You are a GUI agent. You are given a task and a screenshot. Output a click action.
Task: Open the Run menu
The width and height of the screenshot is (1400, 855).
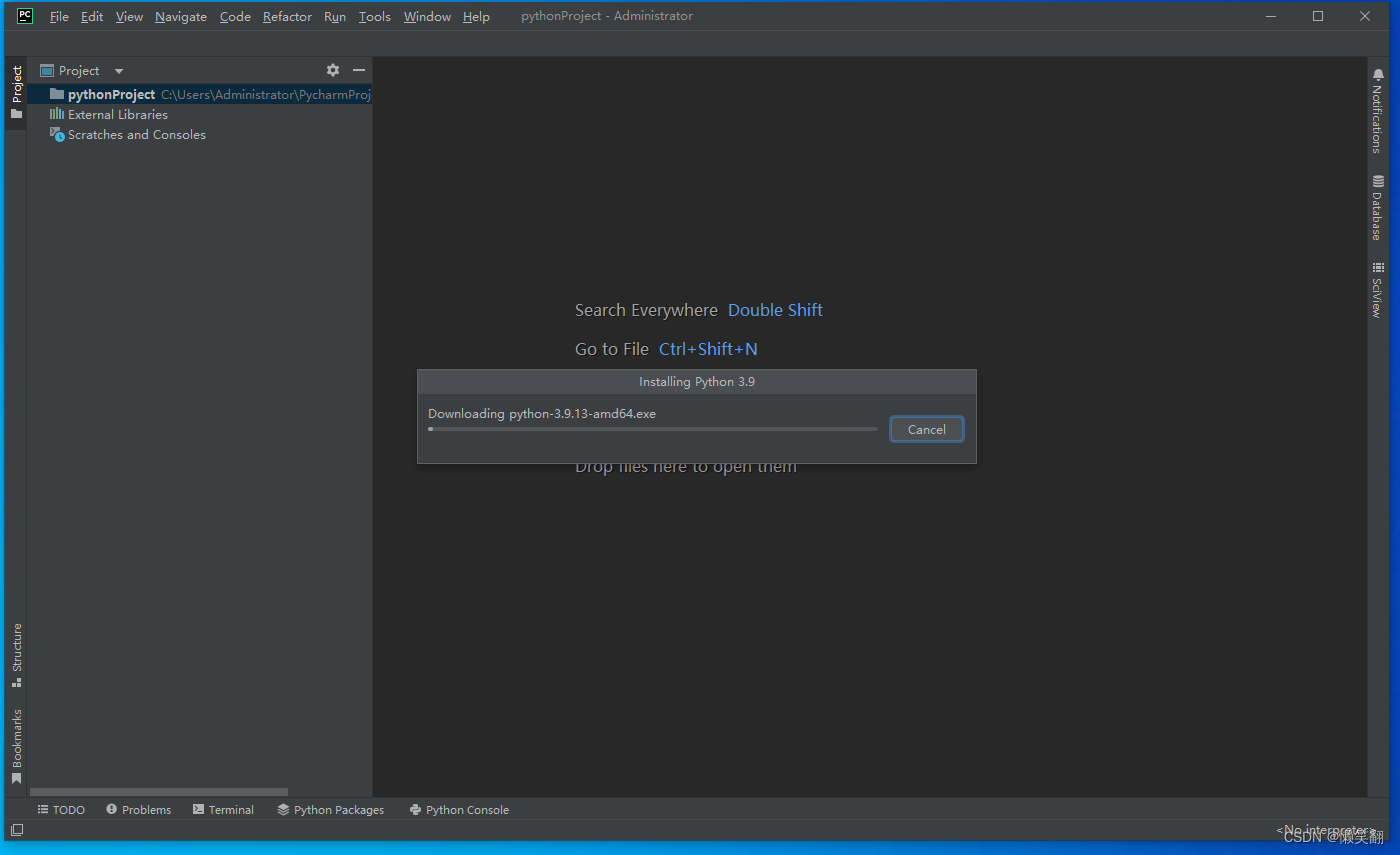(335, 16)
